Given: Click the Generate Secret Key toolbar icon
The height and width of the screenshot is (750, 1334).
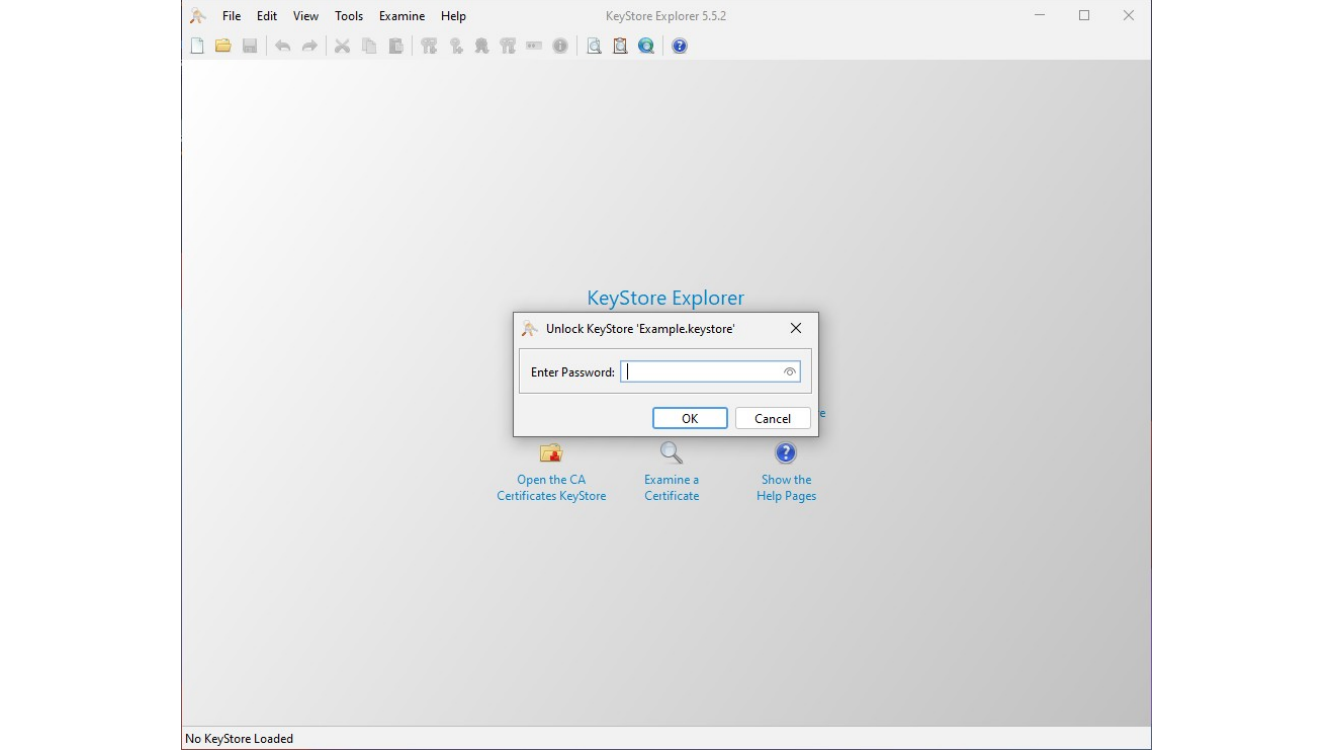Looking at the screenshot, I should (455, 46).
